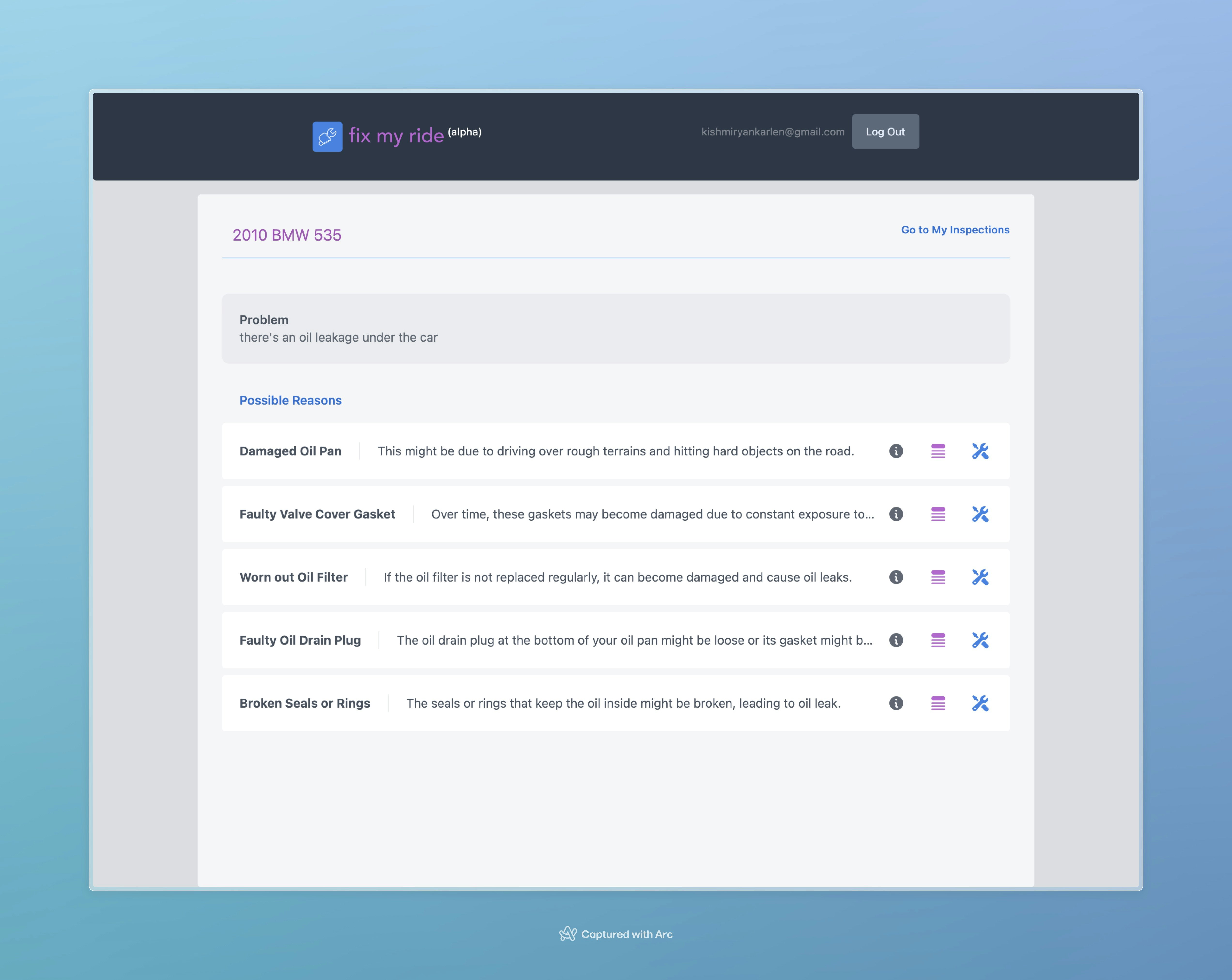Open list icon for Faulty Valve Cover Gasket
Viewport: 1232px width, 980px height.
click(x=938, y=514)
